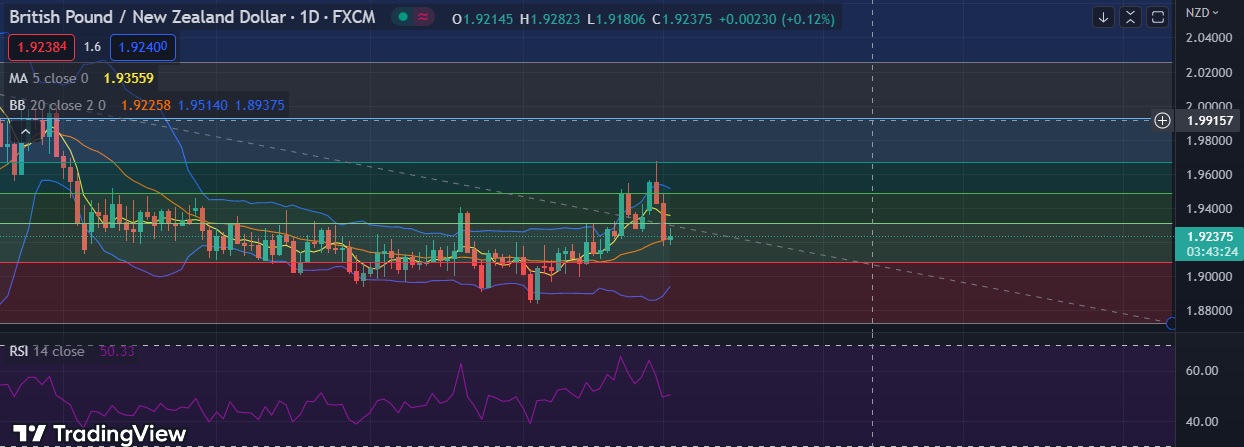Click the 60.00 level on RSI scale
Viewport: 1244px width, 447px height.
1200,370
